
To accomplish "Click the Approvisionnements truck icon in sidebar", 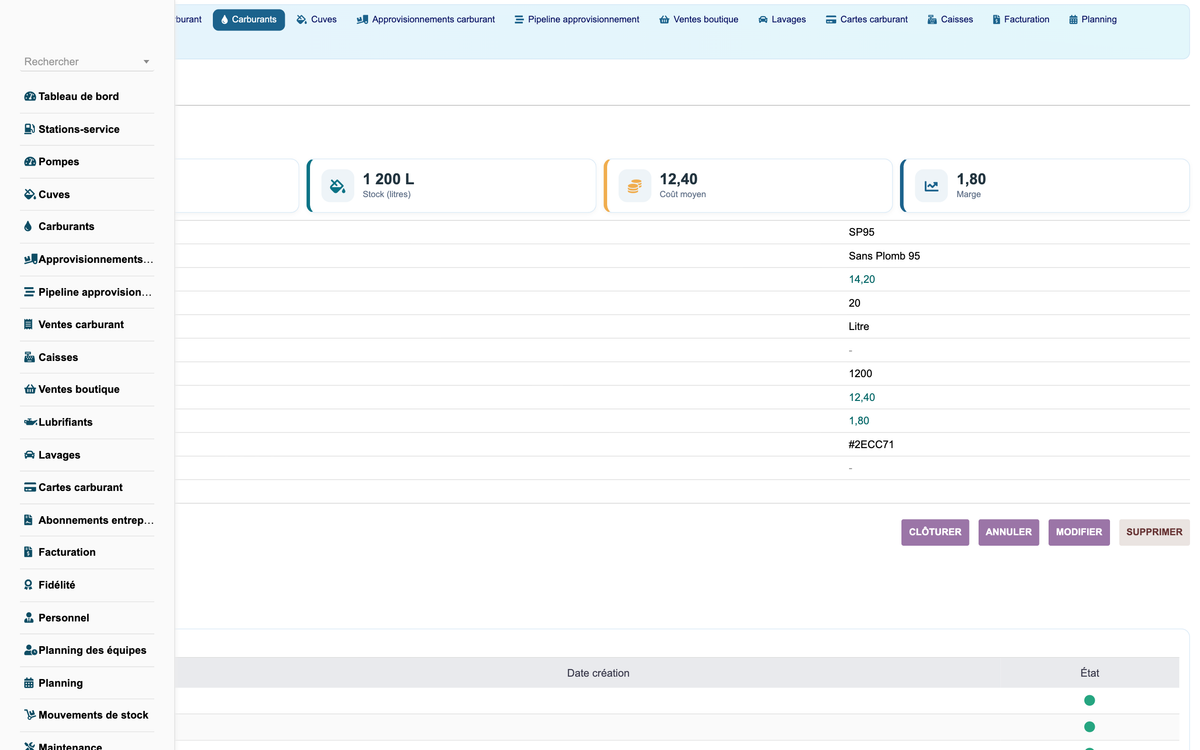I will pos(31,260).
